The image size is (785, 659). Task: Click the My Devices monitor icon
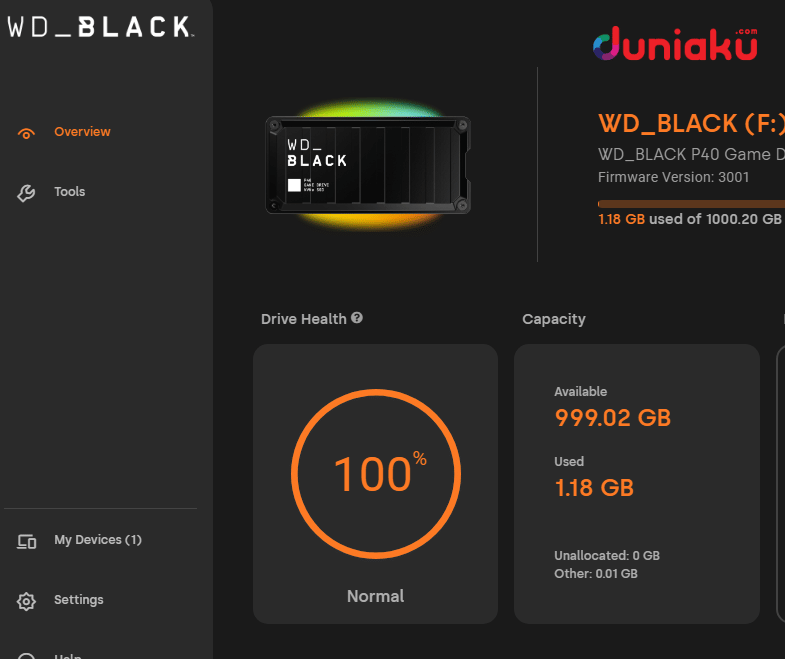pos(27,541)
